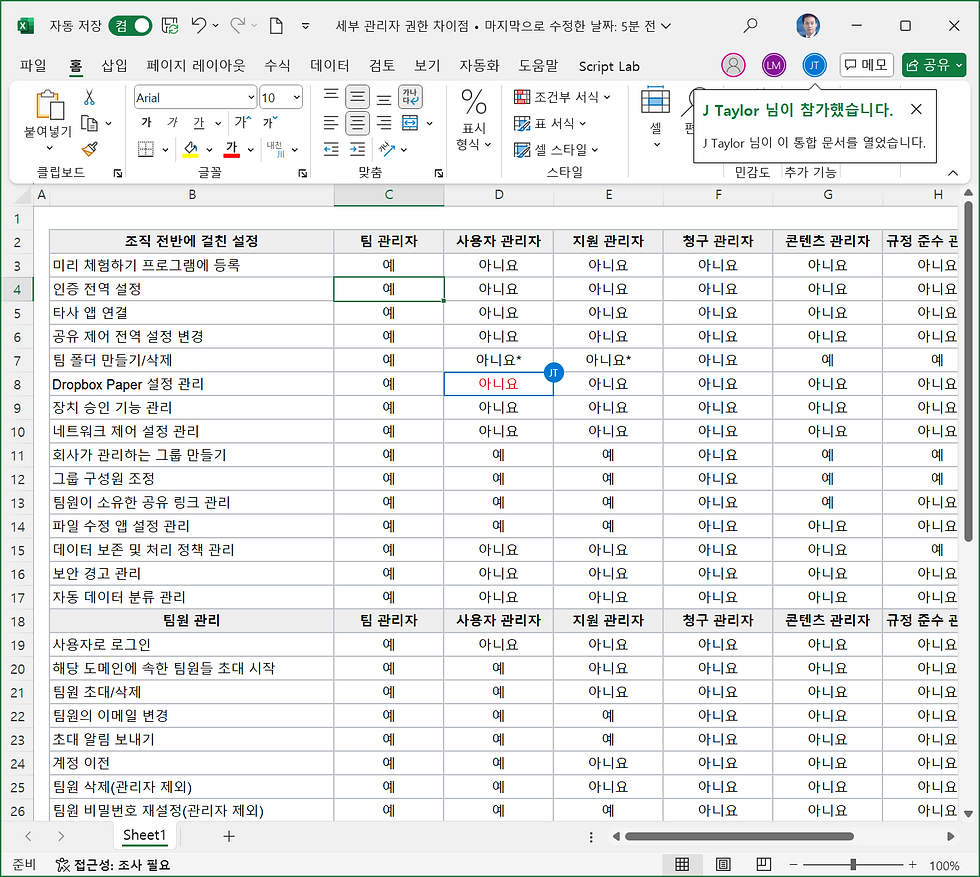The height and width of the screenshot is (877, 980).
Task: Click the Align right icon
Action: click(384, 123)
